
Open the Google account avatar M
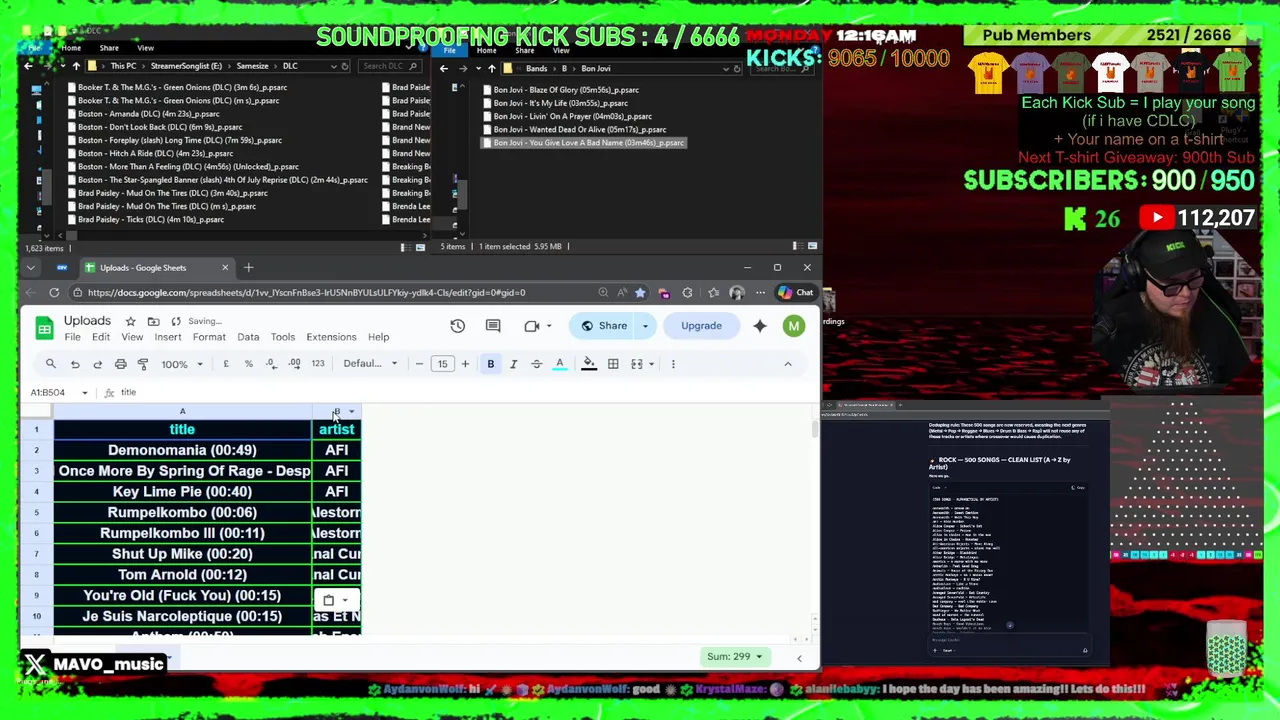tap(793, 326)
